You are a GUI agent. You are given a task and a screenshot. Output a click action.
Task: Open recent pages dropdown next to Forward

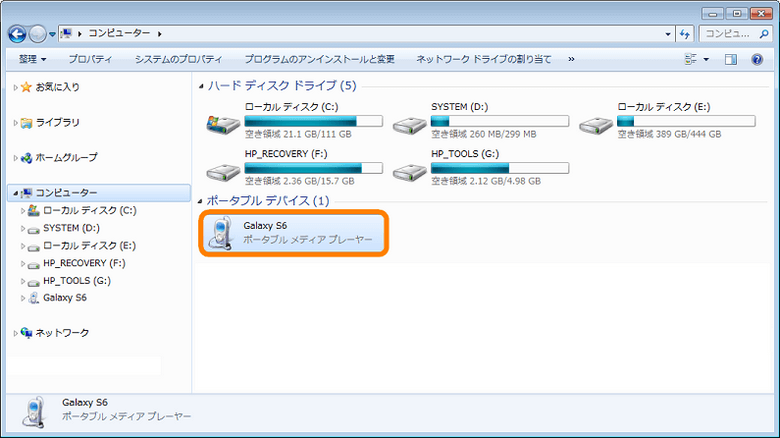52,34
